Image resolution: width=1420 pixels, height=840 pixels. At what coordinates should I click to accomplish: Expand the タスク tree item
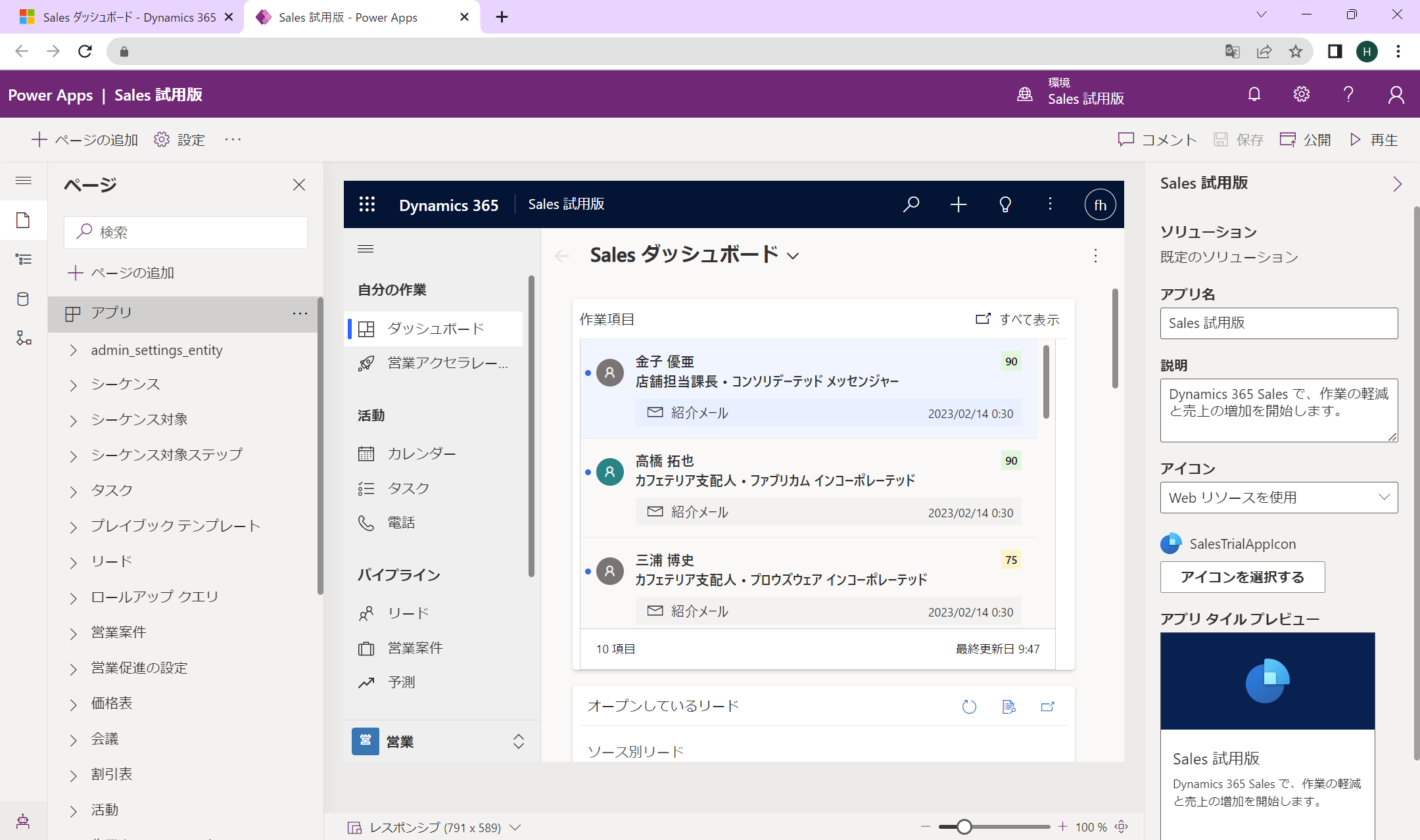74,492
